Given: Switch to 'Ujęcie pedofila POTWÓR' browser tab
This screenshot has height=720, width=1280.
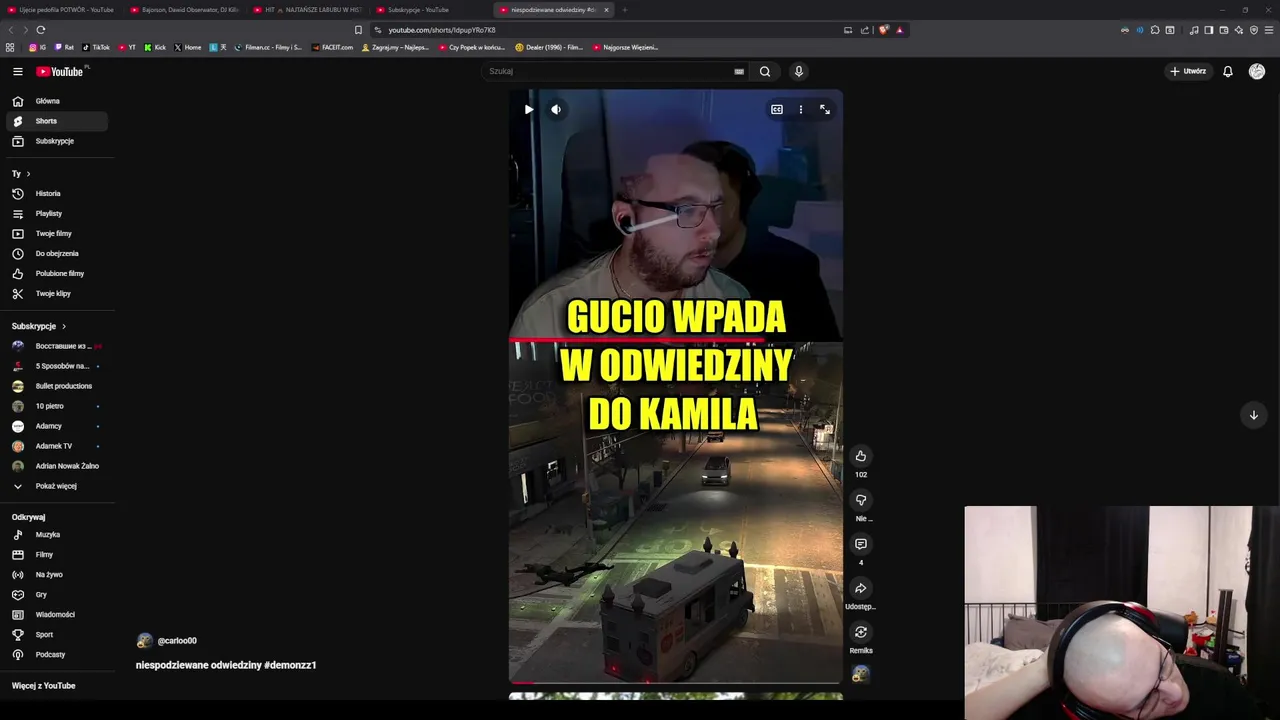Looking at the screenshot, I should click(x=60, y=10).
